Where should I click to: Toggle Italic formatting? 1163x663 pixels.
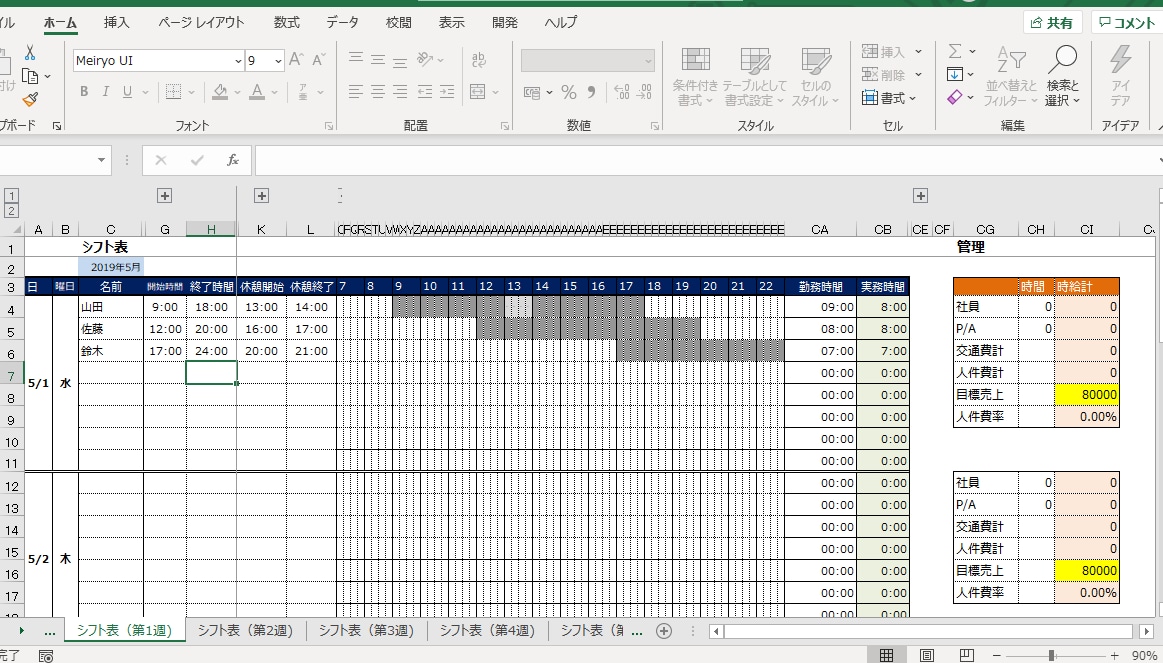[x=105, y=92]
